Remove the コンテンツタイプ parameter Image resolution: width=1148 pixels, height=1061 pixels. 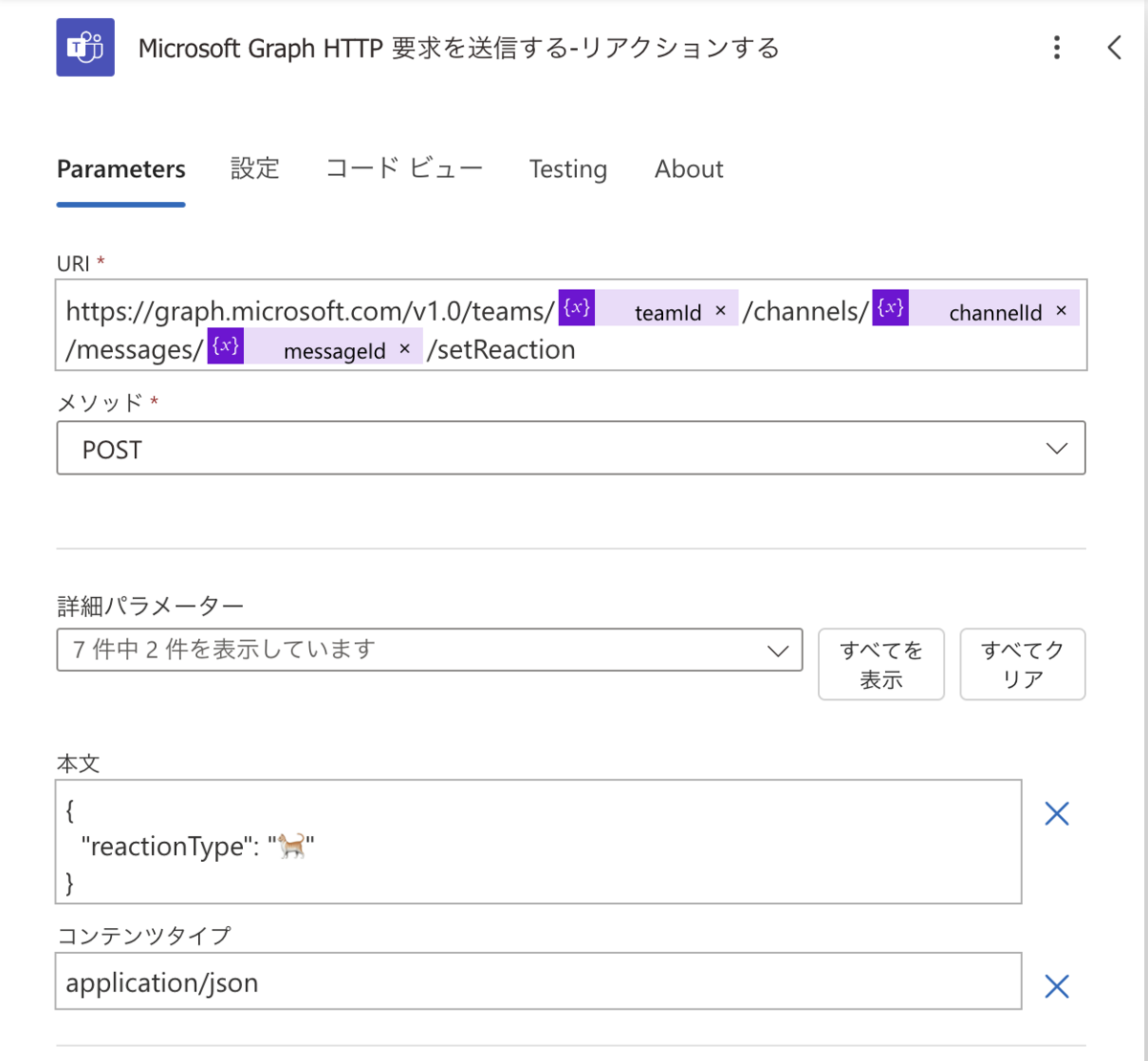click(1057, 986)
